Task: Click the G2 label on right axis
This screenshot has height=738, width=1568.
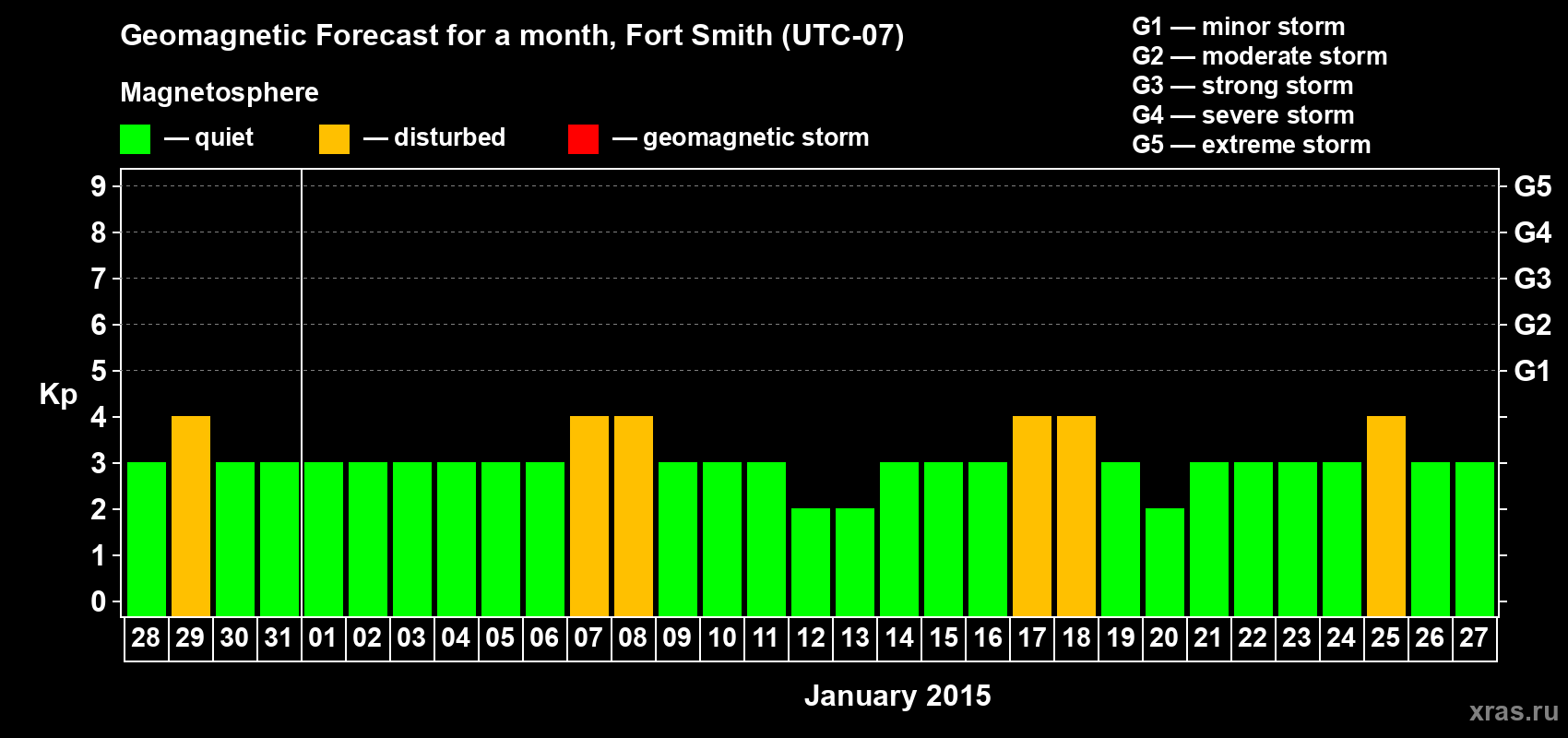Action: (1533, 325)
